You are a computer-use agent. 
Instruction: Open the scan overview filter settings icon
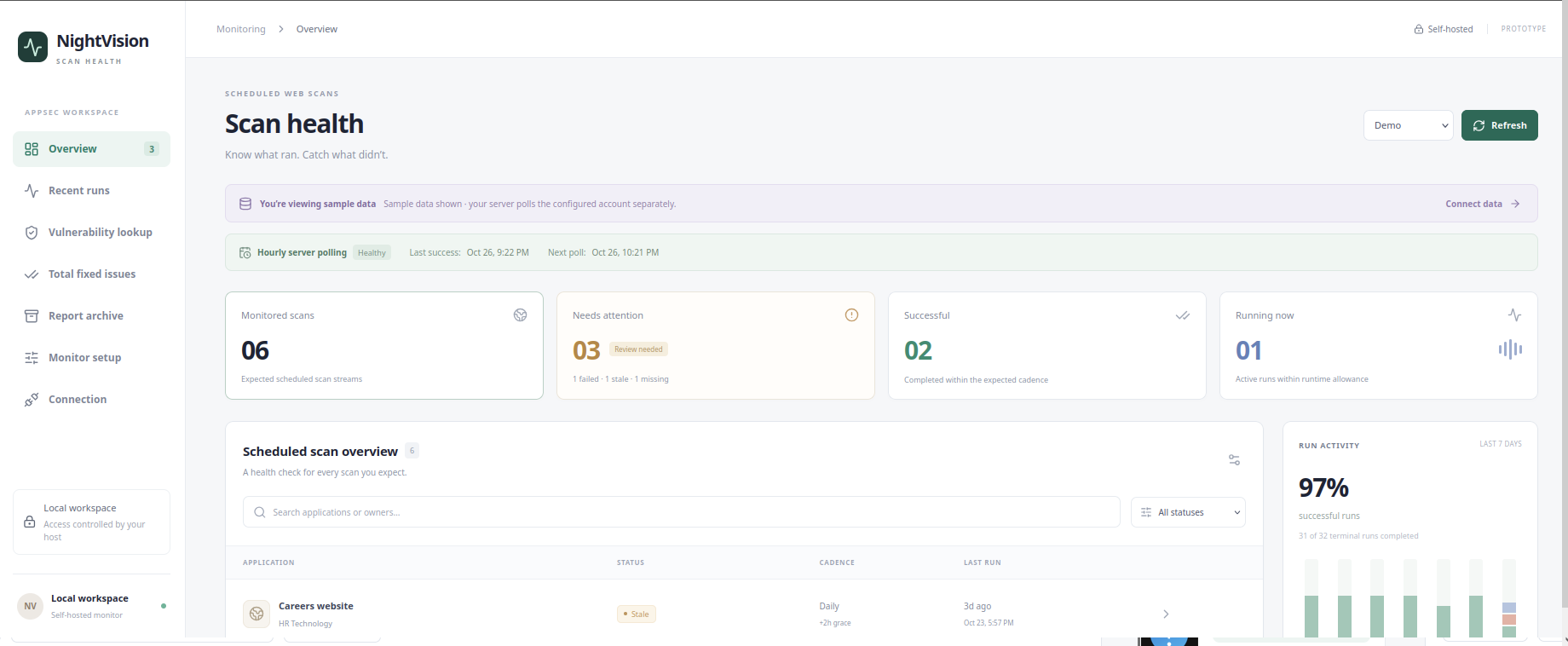click(x=1234, y=459)
